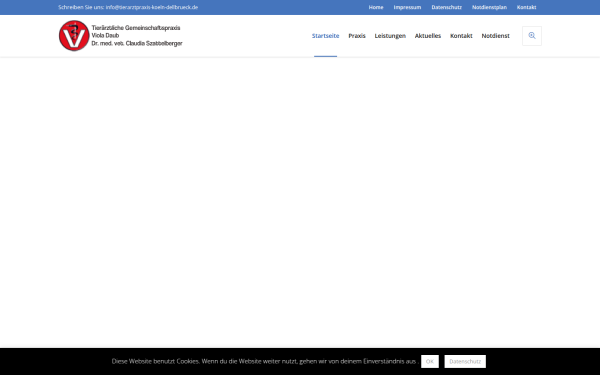
Task: Select Aktuelles in the main navigation
Action: 428,36
